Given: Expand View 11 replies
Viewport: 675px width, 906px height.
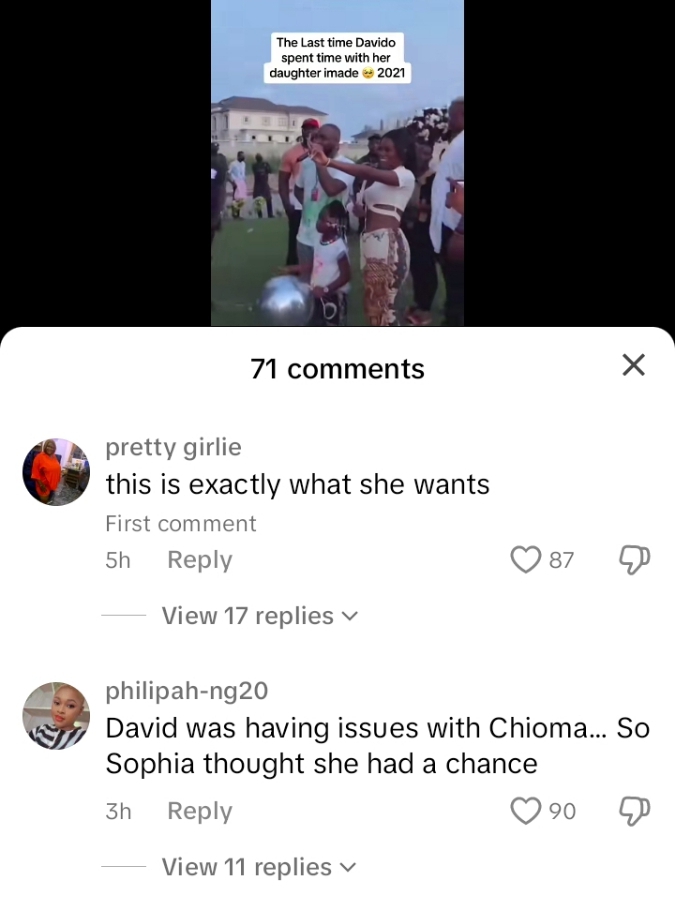Looking at the screenshot, I should 259,867.
